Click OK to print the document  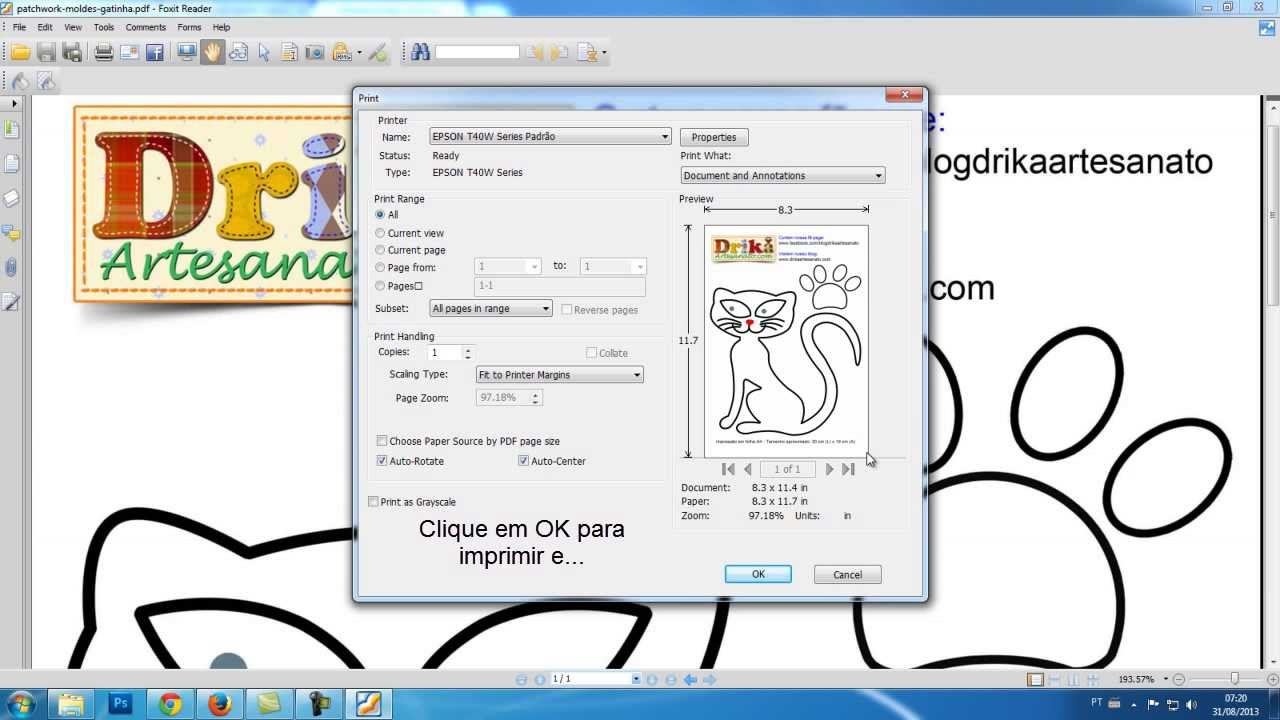point(758,574)
